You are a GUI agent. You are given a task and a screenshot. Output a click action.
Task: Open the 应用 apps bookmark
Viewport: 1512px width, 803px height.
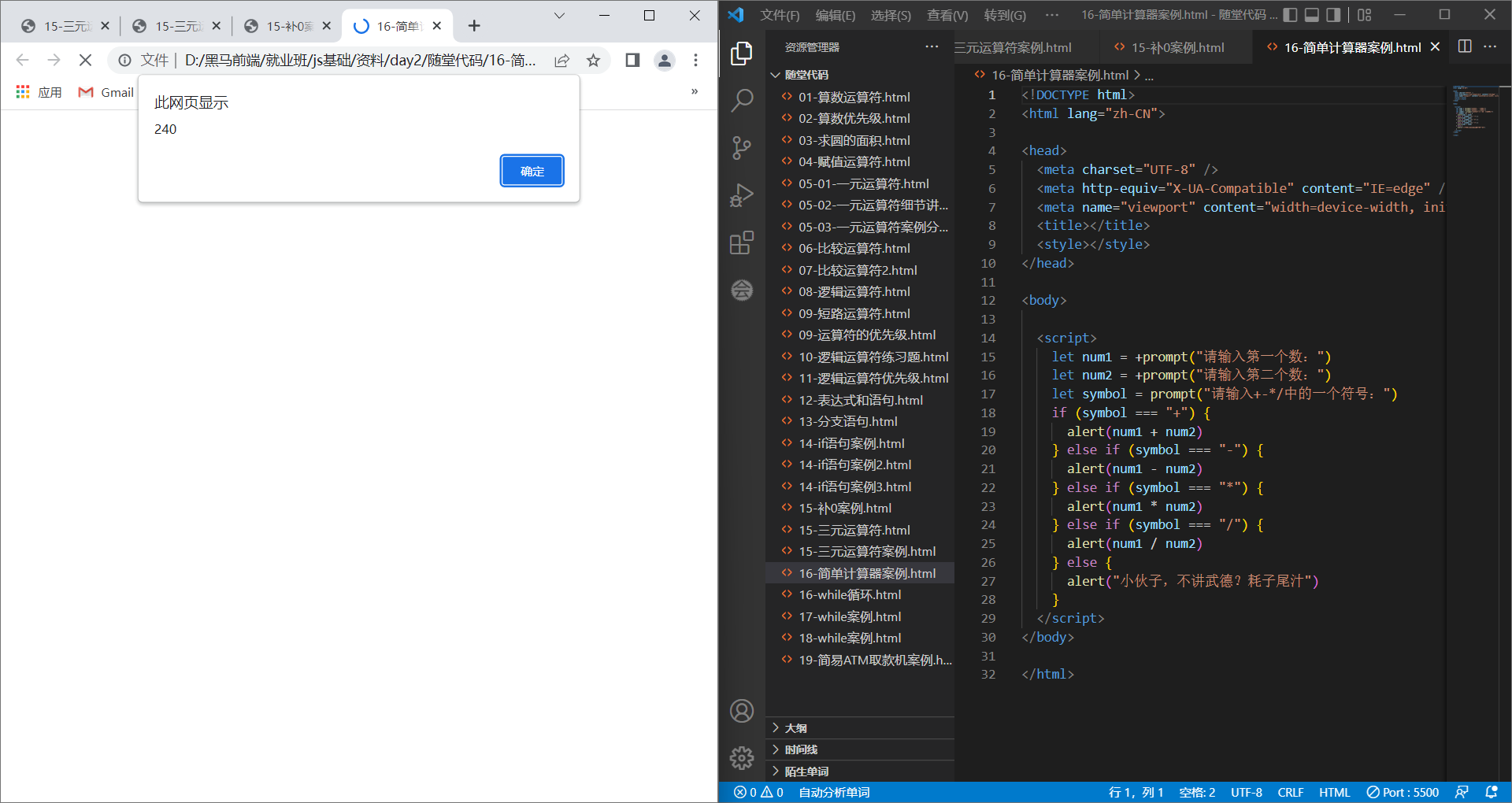[x=39, y=92]
